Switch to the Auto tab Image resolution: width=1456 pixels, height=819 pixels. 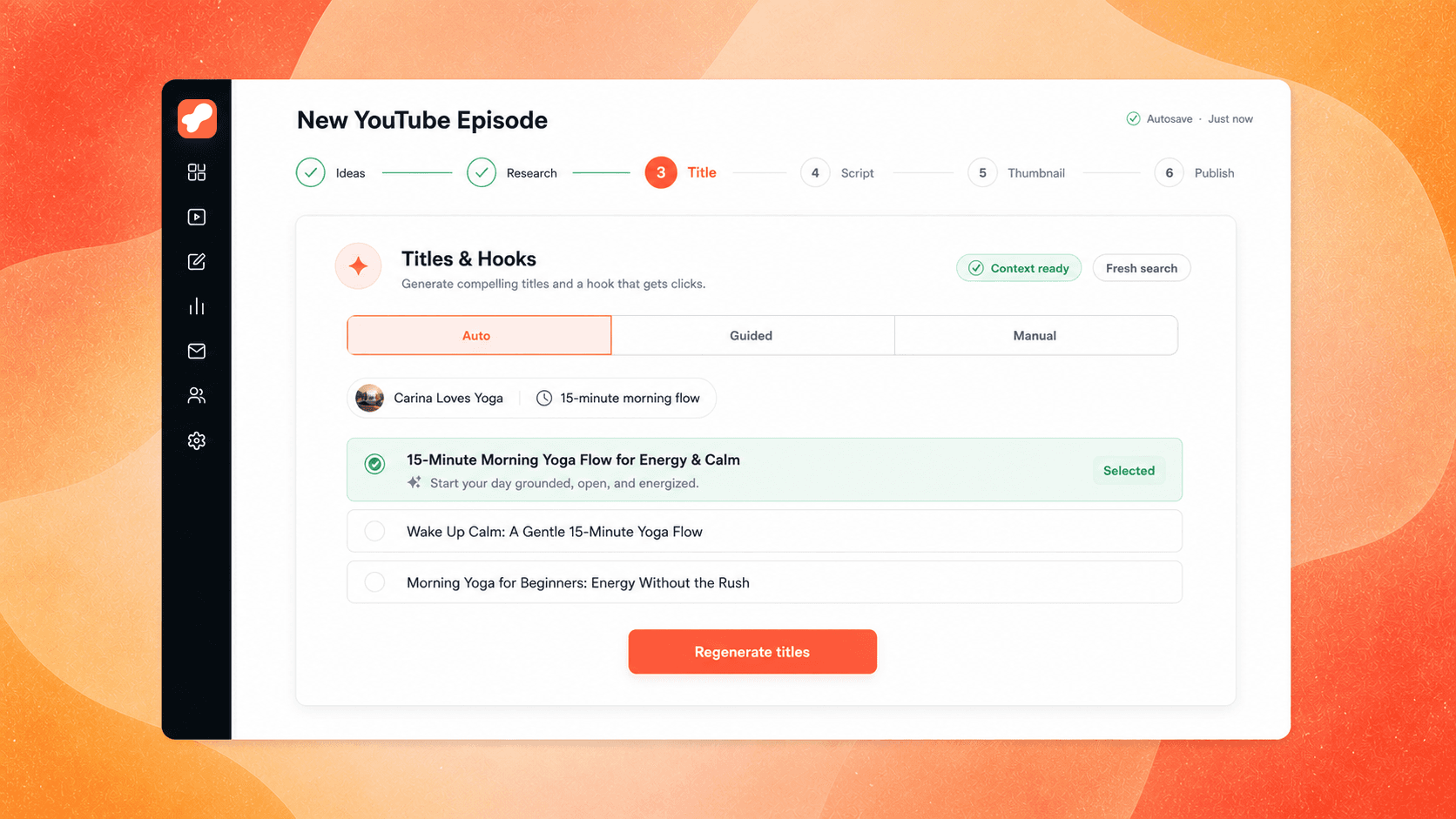point(479,335)
